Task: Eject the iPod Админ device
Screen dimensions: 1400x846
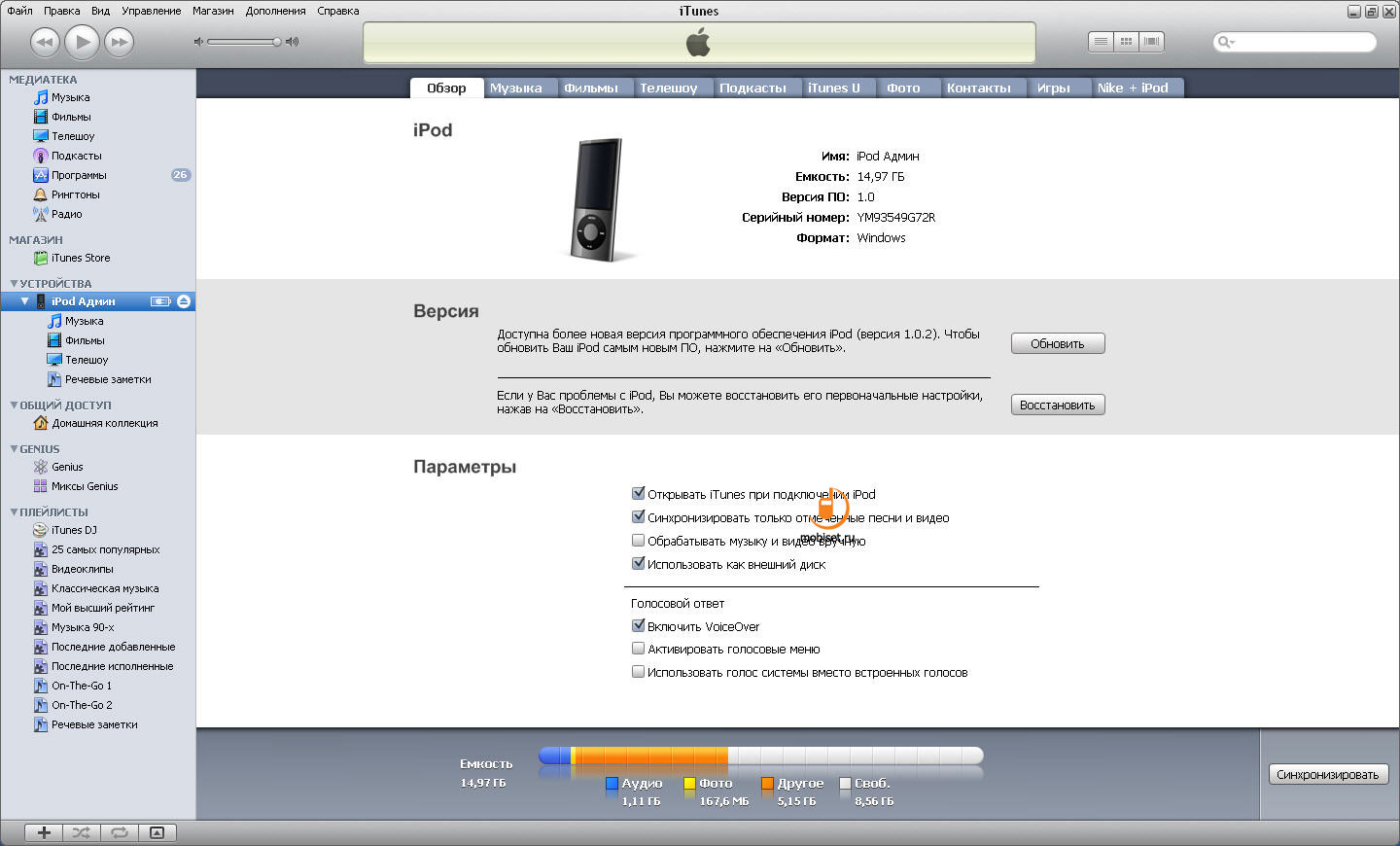Action: pos(184,301)
